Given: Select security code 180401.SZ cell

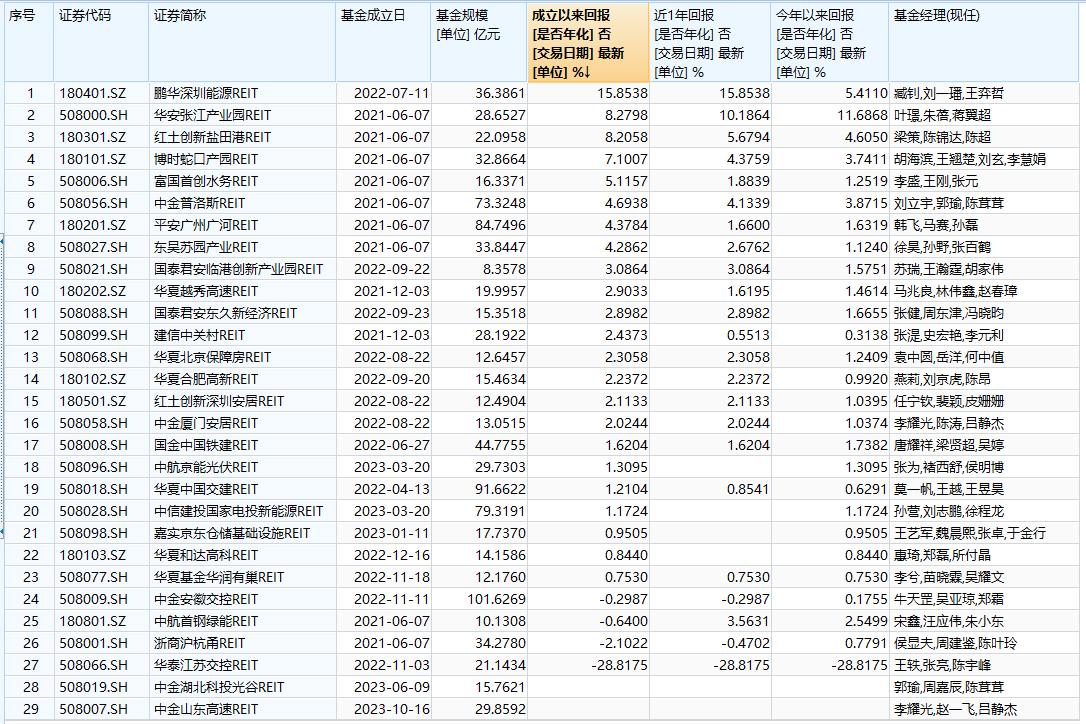Looking at the screenshot, I should pyautogui.click(x=92, y=93).
